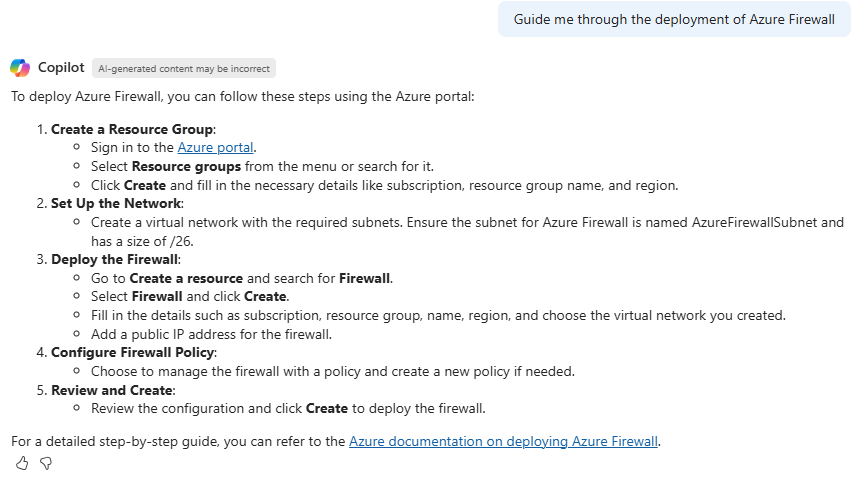The height and width of the screenshot is (490, 859).
Task: Select the user prompt message bubble
Action: (x=673, y=19)
